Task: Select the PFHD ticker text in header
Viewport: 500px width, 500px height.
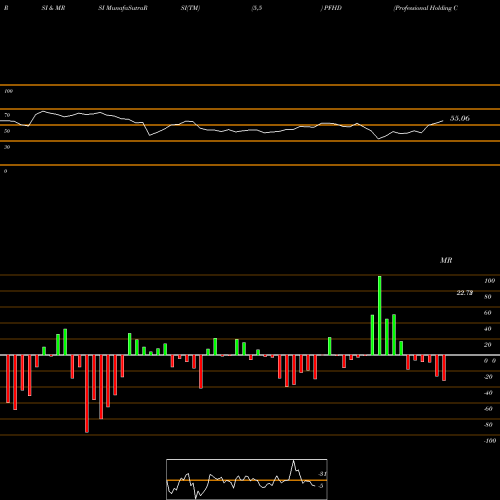Action: (333, 8)
